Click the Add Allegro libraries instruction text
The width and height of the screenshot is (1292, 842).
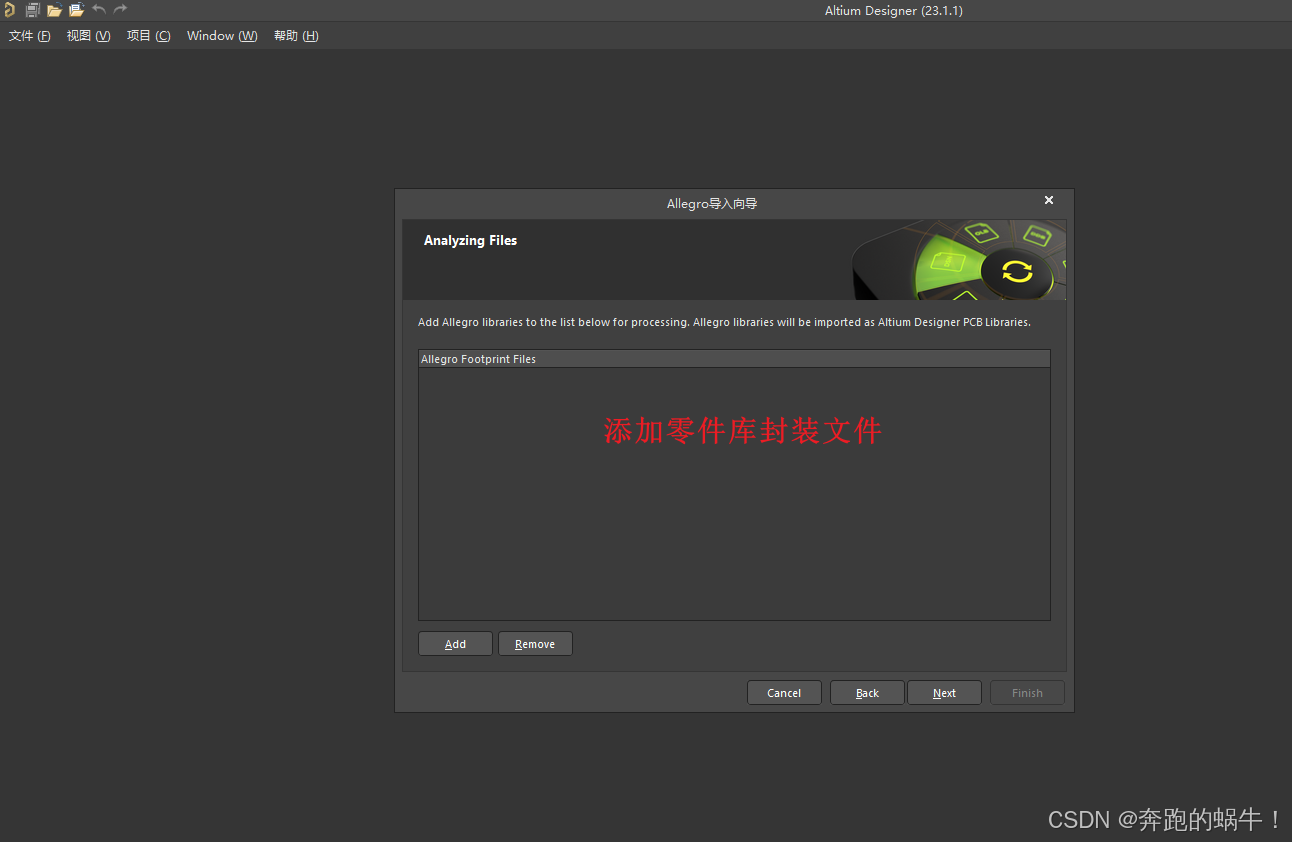click(x=724, y=323)
